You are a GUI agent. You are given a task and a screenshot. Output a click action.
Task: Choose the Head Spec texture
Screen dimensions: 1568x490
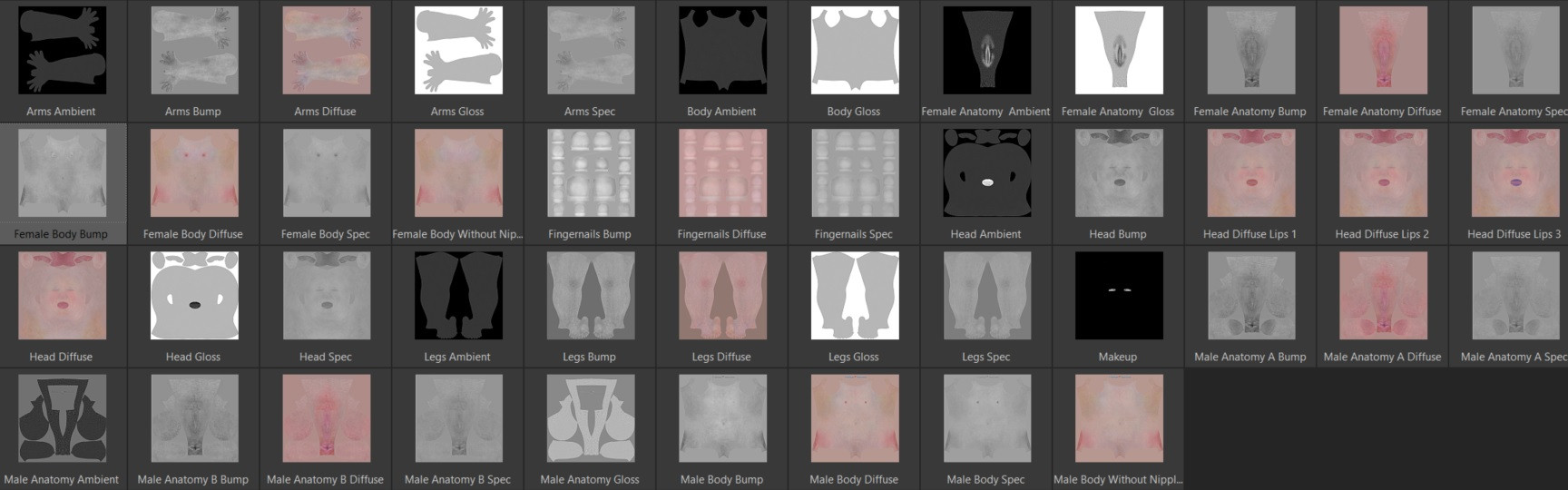pyautogui.click(x=327, y=296)
